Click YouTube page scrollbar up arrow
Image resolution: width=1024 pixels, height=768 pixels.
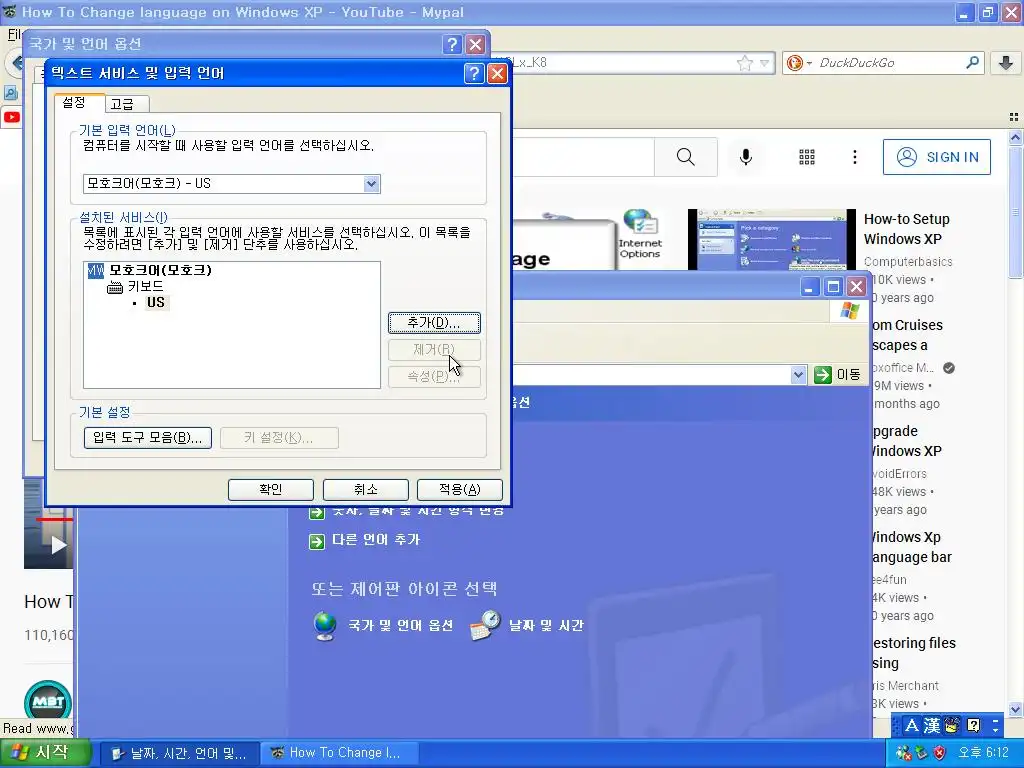[1016, 138]
